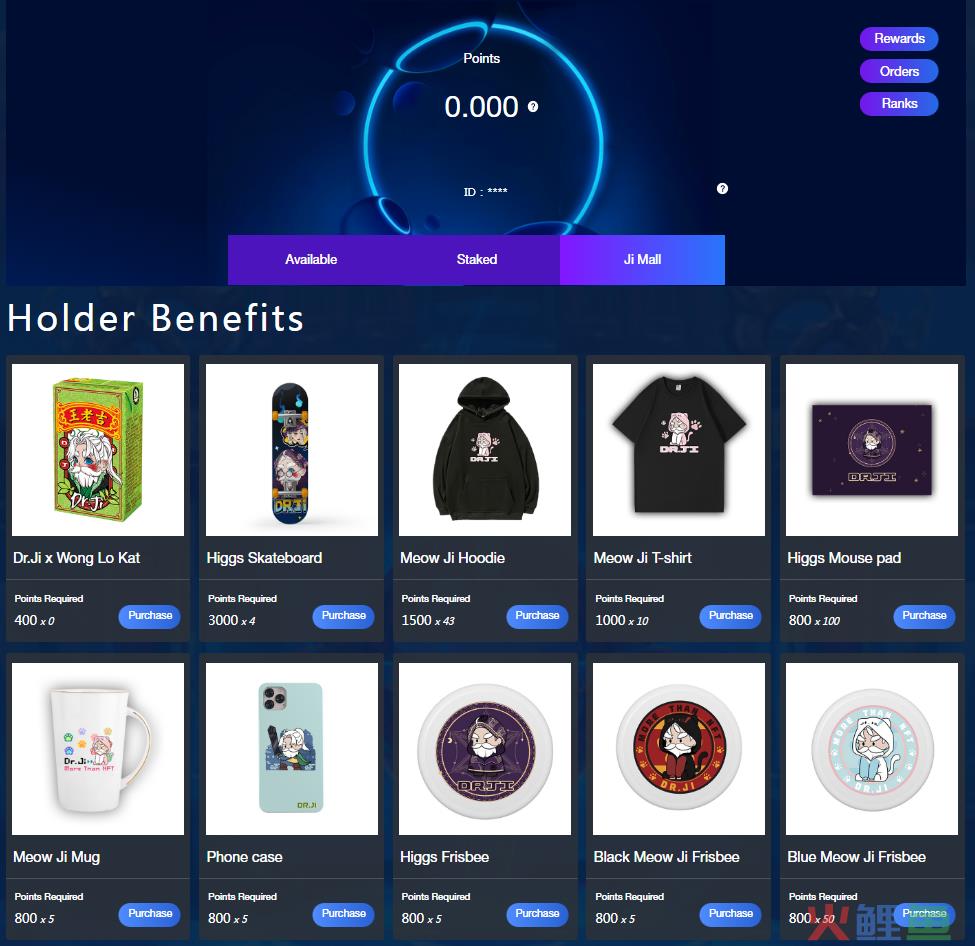Buy the Meow Ji Mug

150,914
